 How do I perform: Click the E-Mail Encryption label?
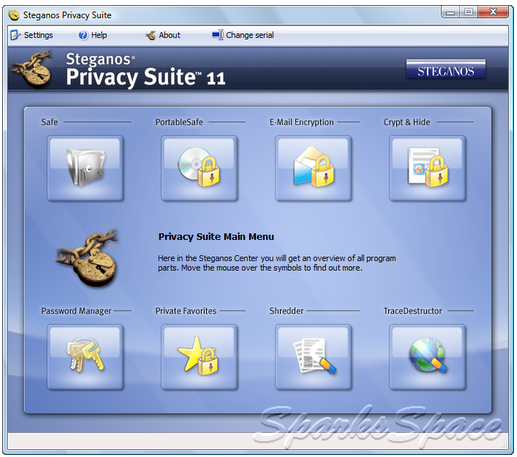click(x=301, y=122)
